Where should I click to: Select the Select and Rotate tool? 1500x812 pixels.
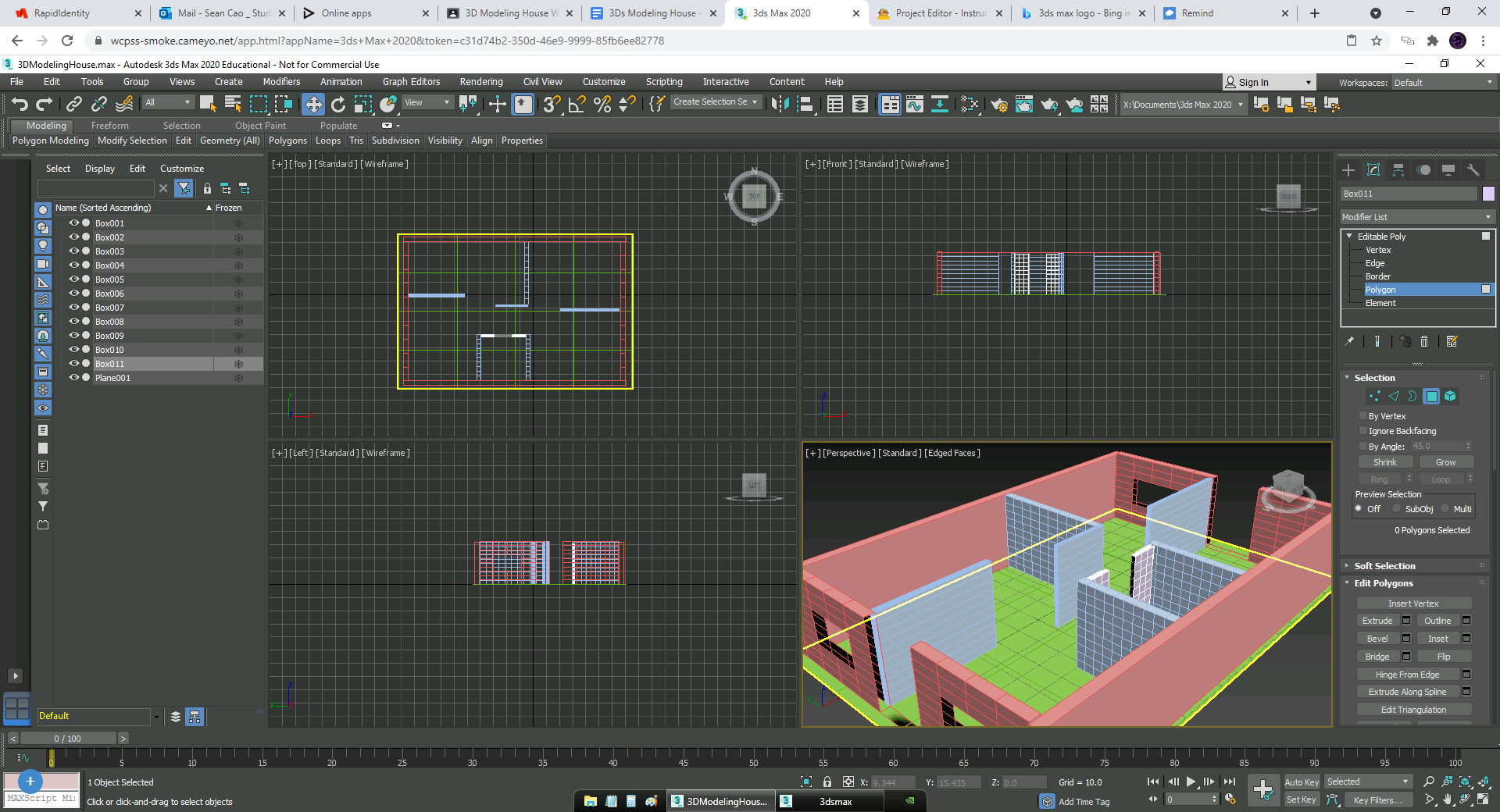338,104
